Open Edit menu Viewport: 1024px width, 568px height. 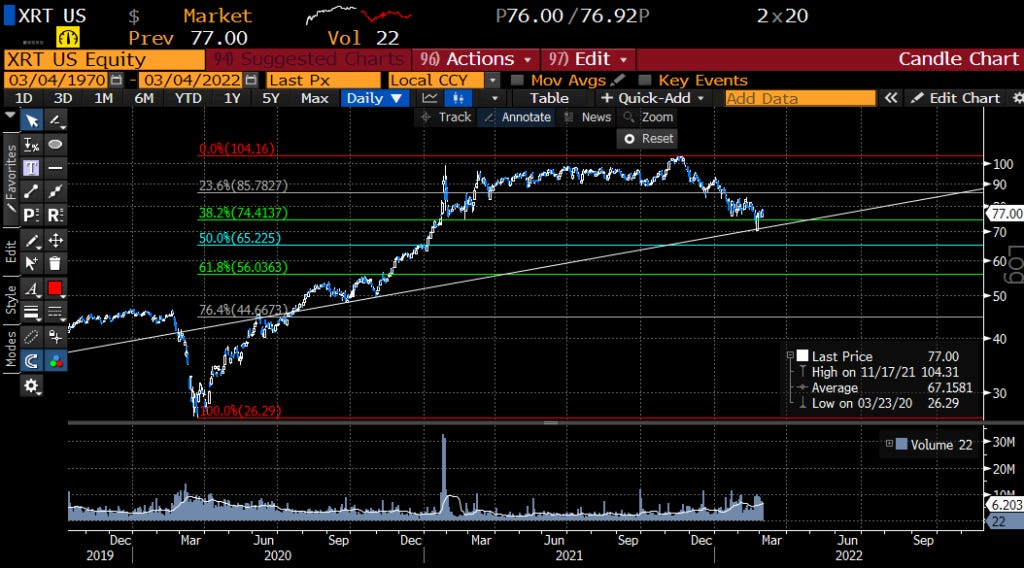click(x=588, y=59)
